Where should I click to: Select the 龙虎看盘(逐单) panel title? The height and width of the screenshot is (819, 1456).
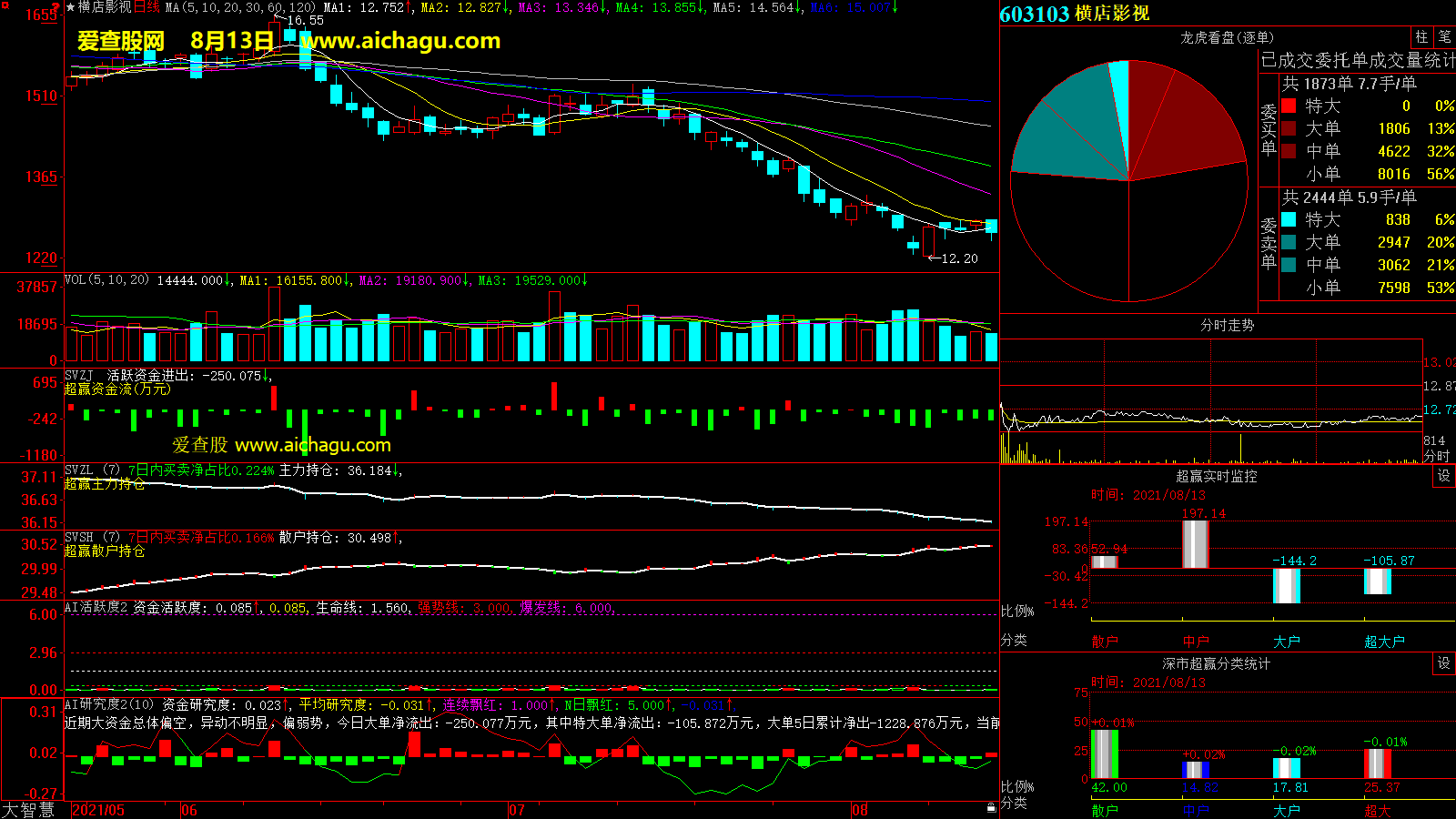[x=1227, y=37]
